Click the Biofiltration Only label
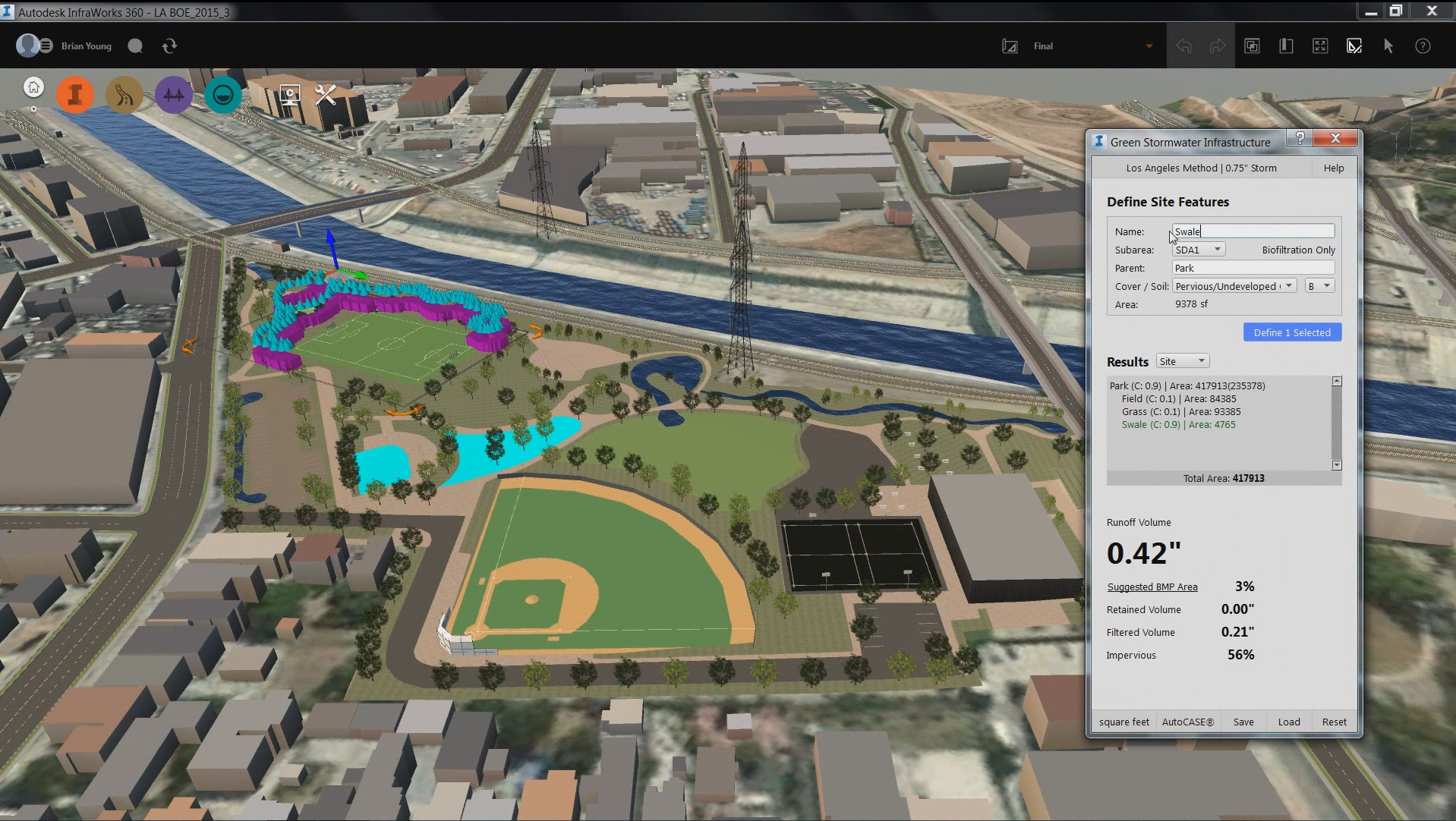The image size is (1456, 821). point(1298,250)
